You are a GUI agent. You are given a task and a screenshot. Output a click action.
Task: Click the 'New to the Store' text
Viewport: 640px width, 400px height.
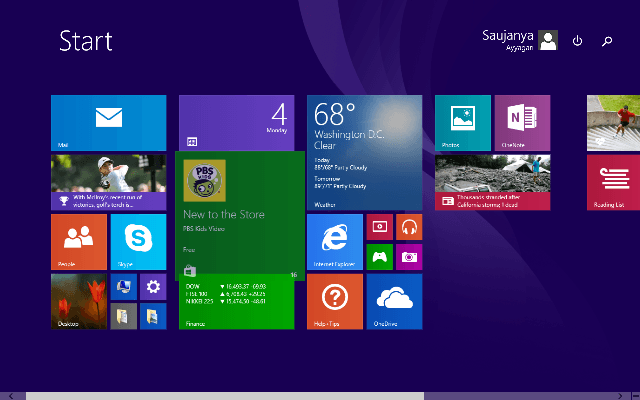[224, 214]
